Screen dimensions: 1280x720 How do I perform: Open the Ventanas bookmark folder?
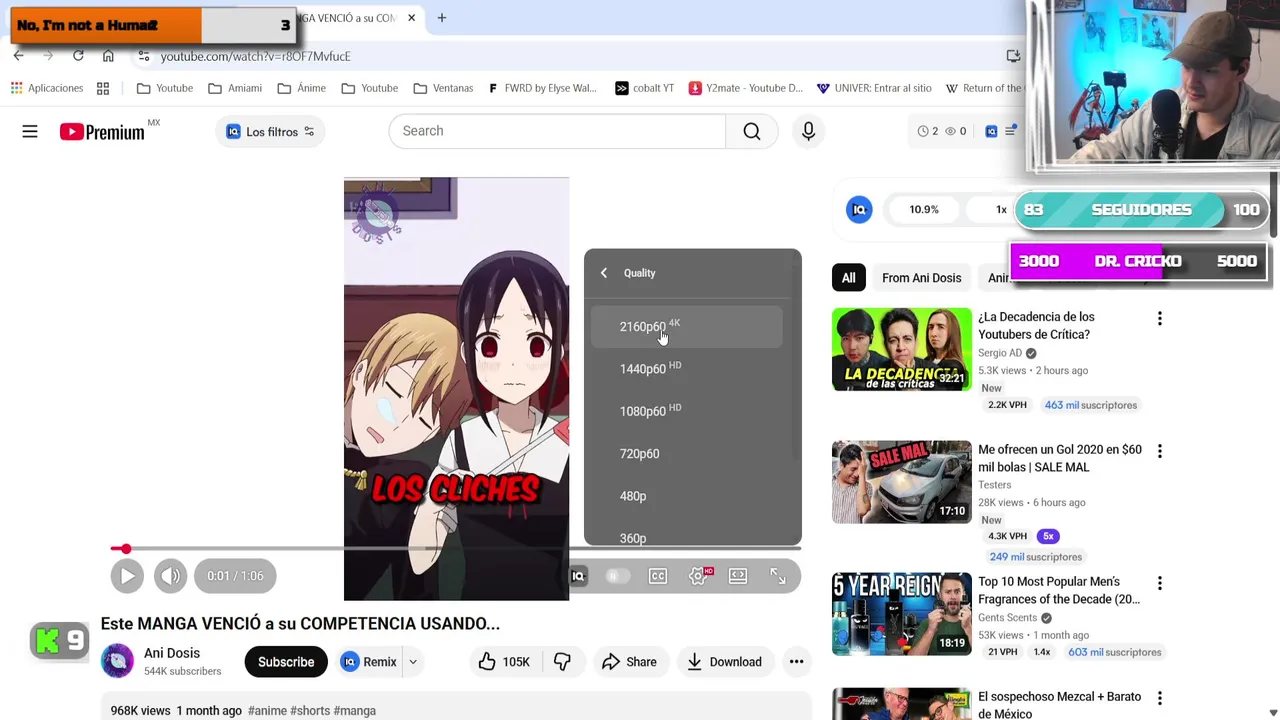click(443, 88)
